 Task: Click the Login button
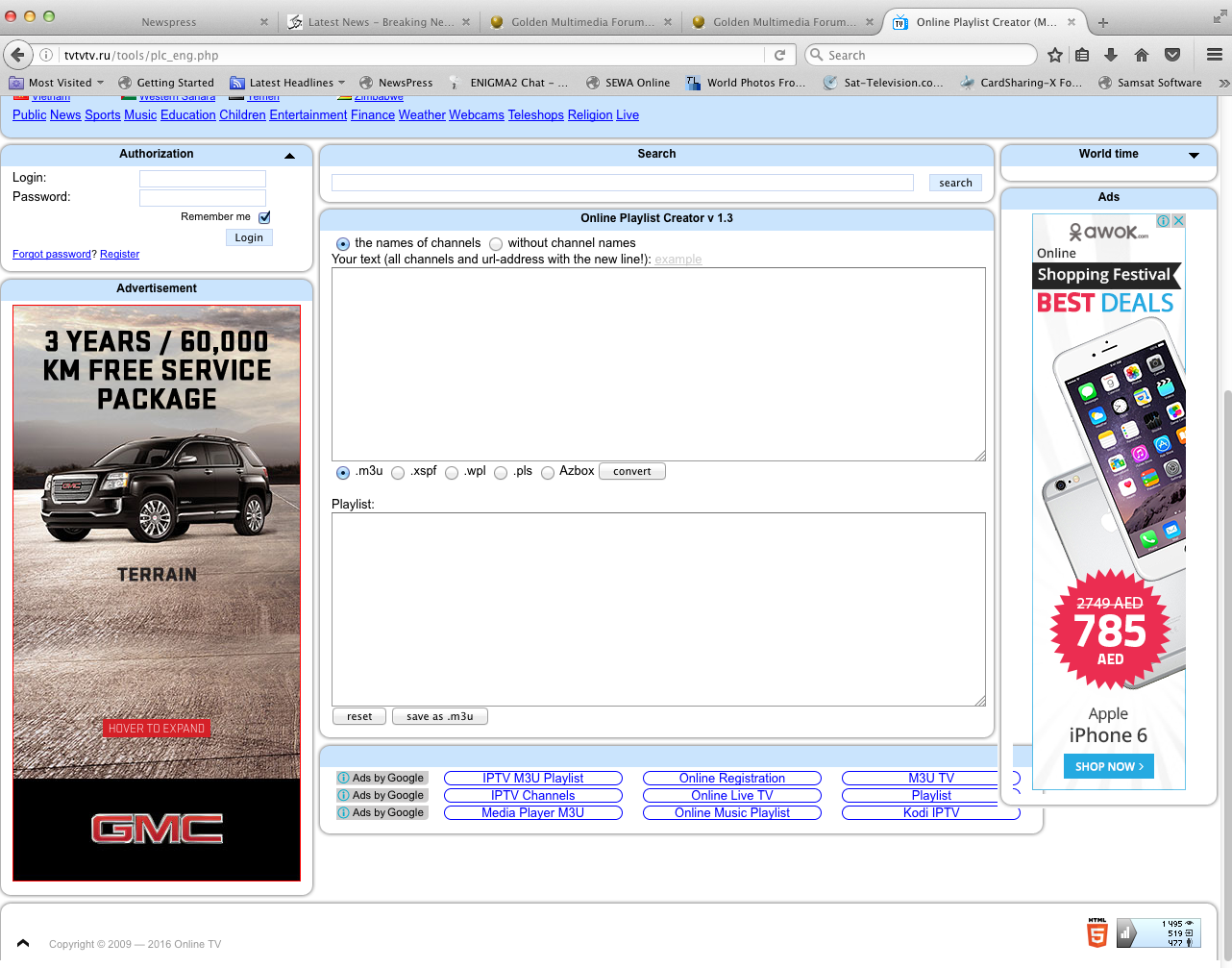coord(249,237)
